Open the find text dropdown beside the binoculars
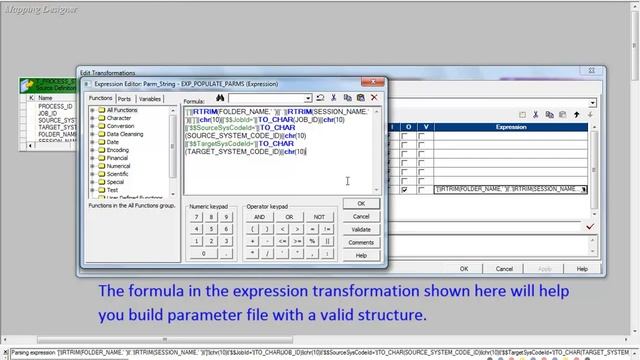The height and width of the screenshot is (360, 640). coord(308,98)
